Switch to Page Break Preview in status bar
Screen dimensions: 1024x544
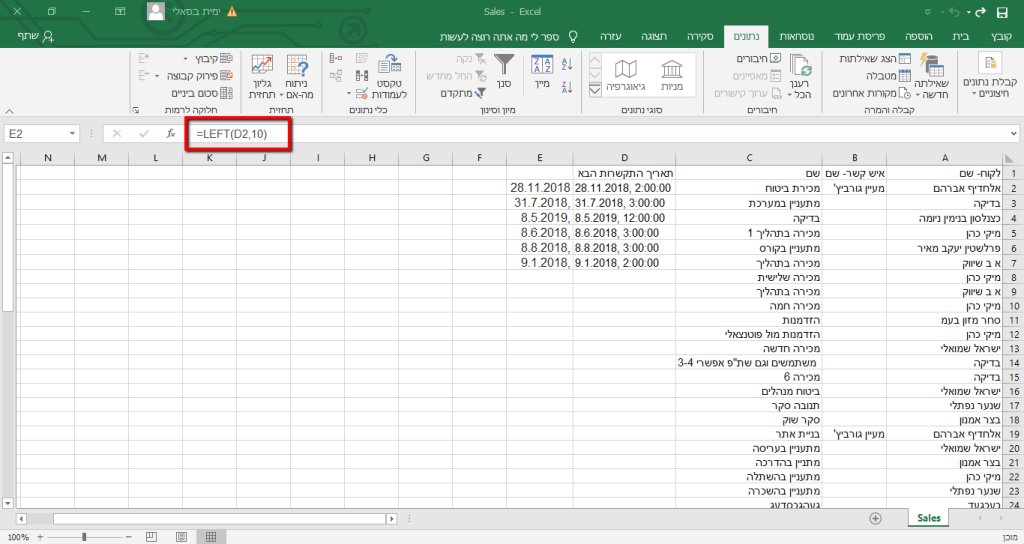(152, 537)
